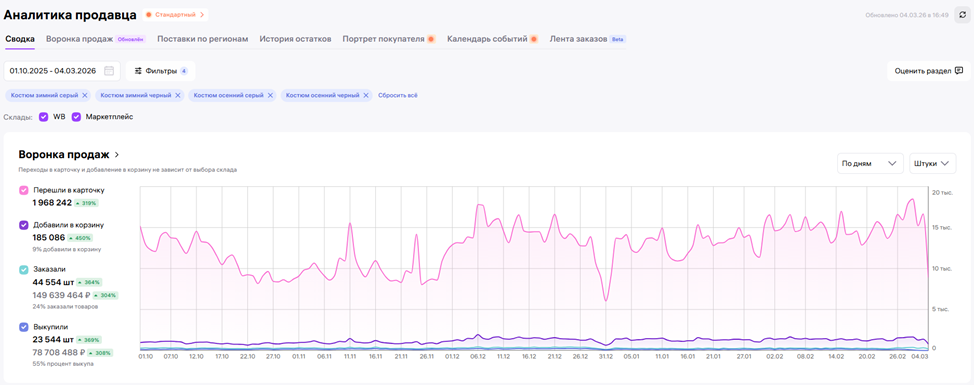Click the sliders icon on Фильтры button
The width and height of the screenshot is (974, 385).
click(x=139, y=71)
